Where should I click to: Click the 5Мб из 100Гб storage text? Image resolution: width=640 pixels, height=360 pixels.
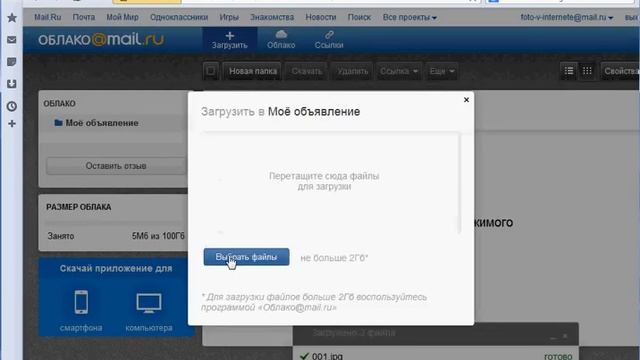tap(158, 236)
